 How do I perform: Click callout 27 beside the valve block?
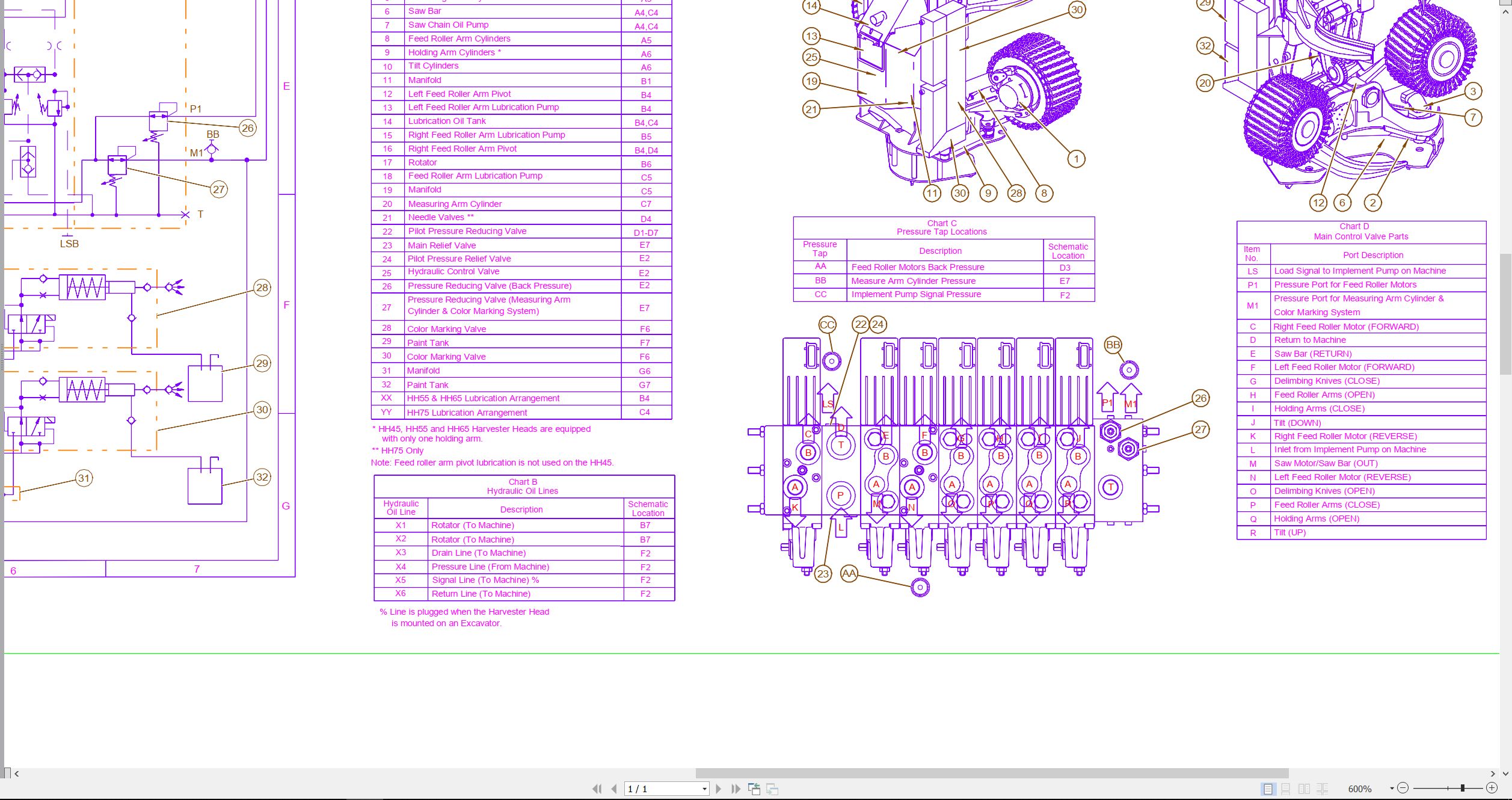[x=1200, y=429]
